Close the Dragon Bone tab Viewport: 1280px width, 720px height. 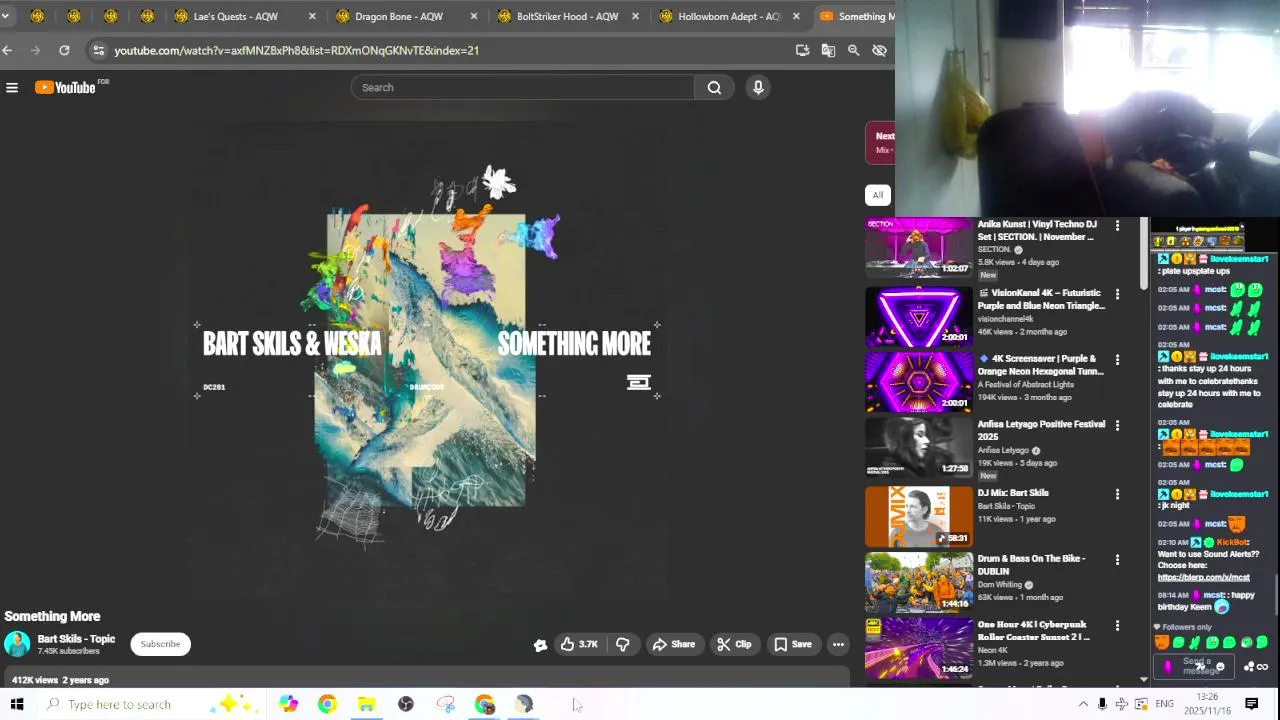coord(474,16)
